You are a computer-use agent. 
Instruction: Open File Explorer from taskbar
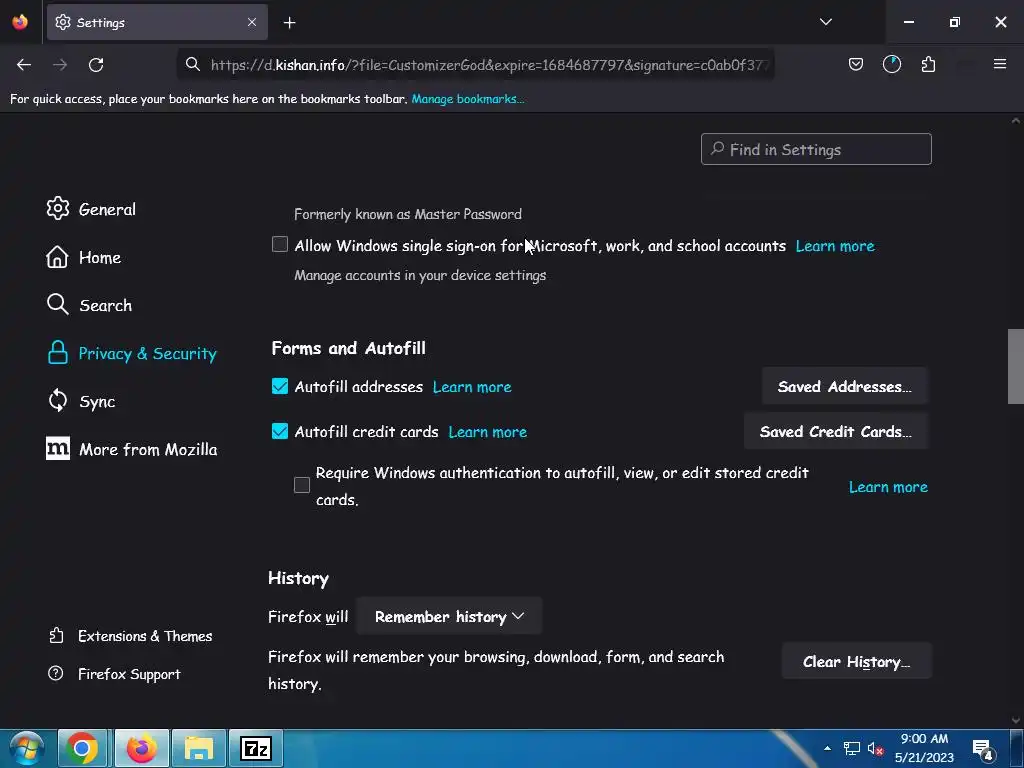point(199,748)
